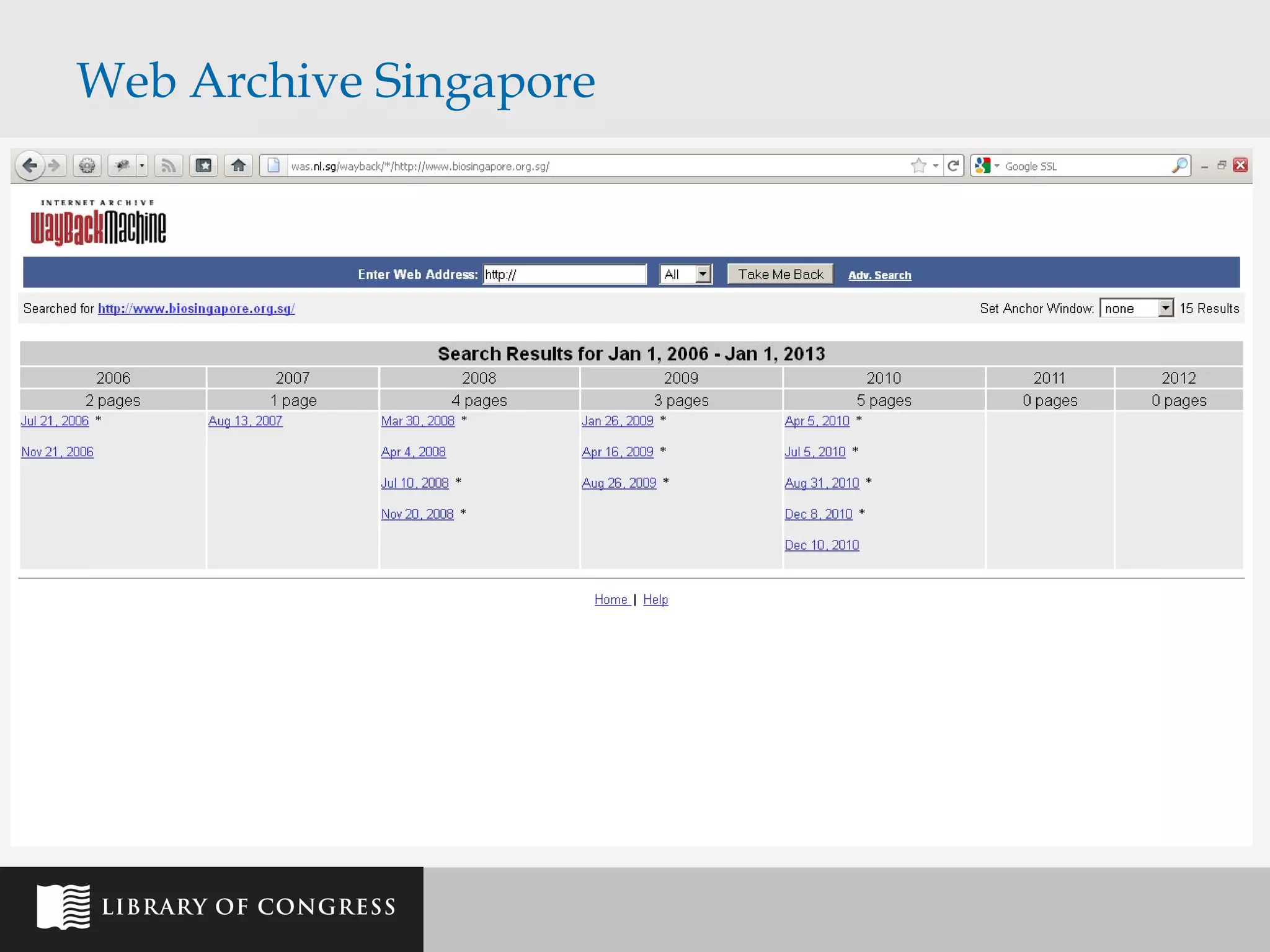
Task: Click the 2012 year column header
Action: click(x=1179, y=377)
